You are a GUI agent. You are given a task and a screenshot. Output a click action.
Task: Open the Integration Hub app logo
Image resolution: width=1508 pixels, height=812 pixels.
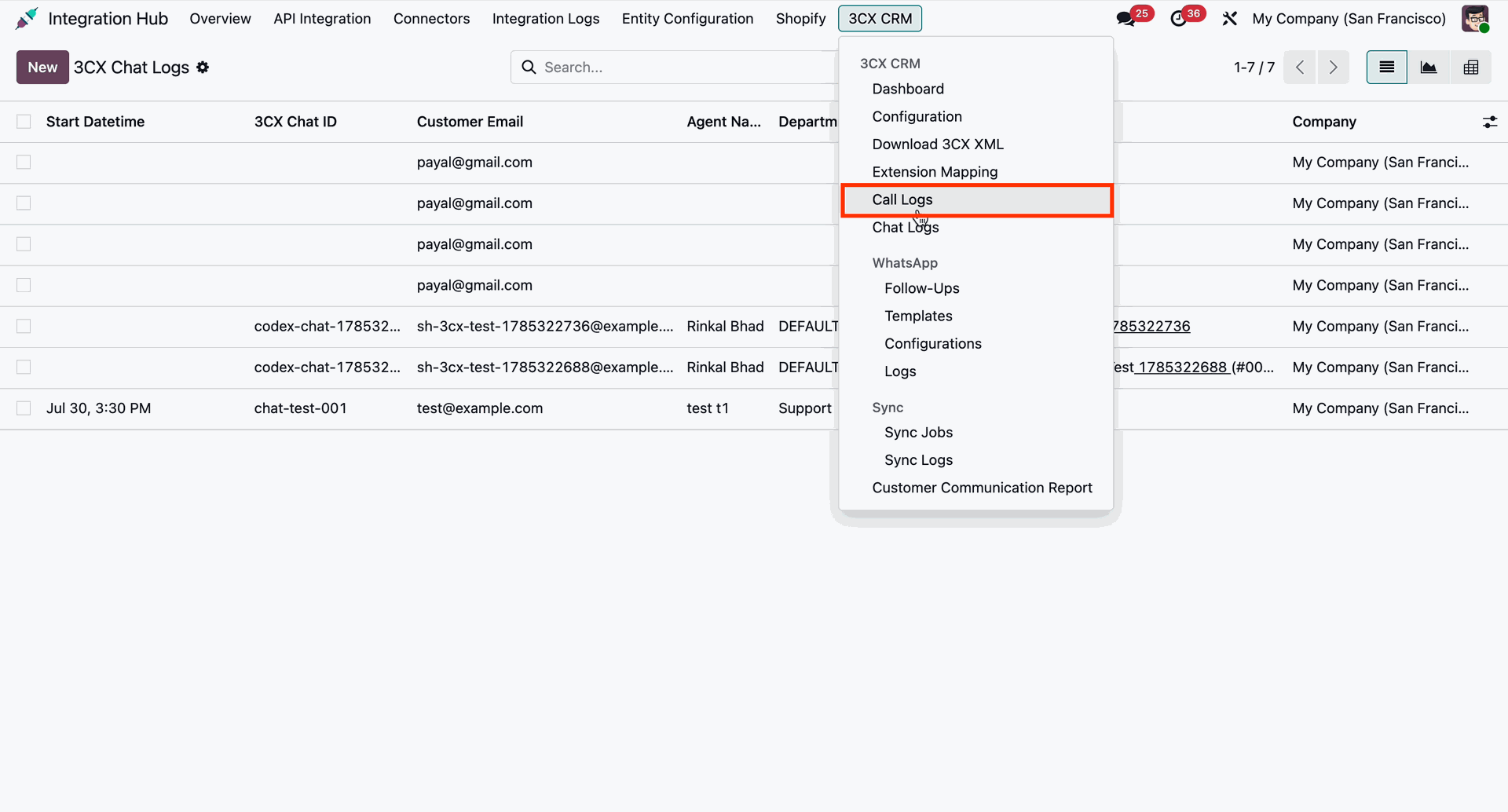coord(27,18)
